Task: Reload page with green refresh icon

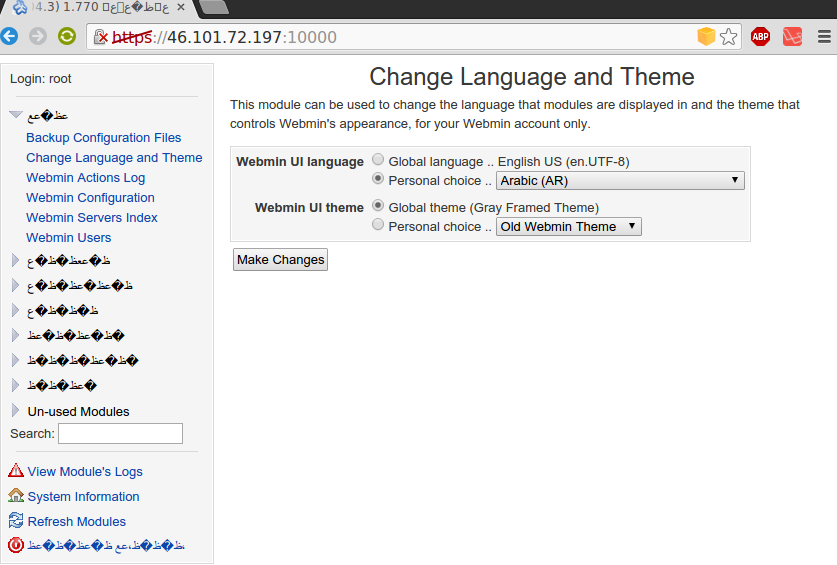Action: coord(67,36)
